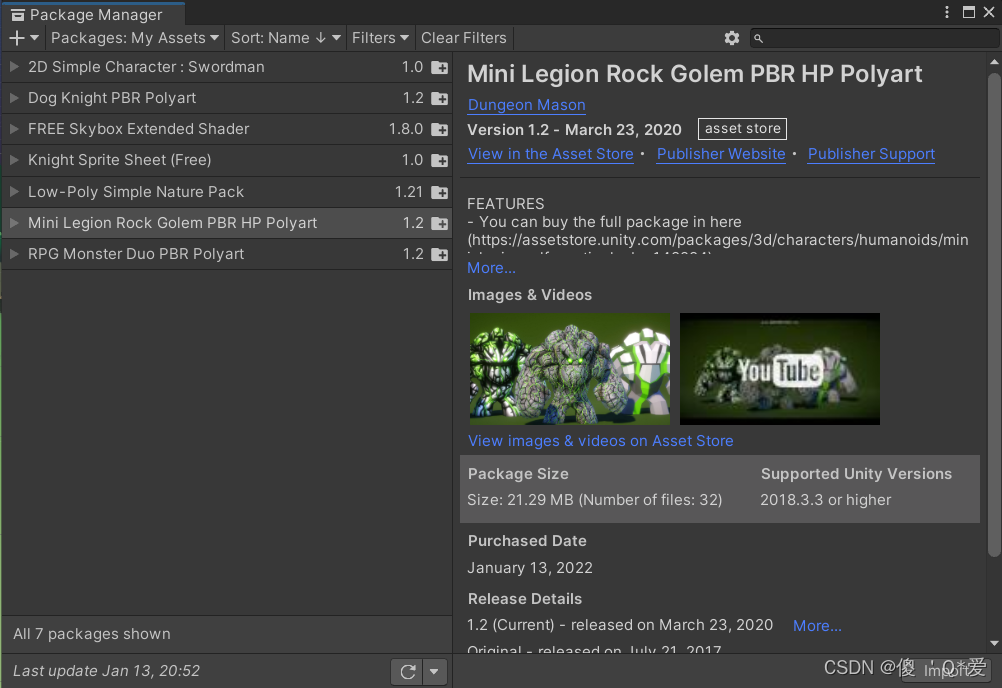
Task: Click the download icon for FREE Skybox Extended Shader
Action: 440,130
